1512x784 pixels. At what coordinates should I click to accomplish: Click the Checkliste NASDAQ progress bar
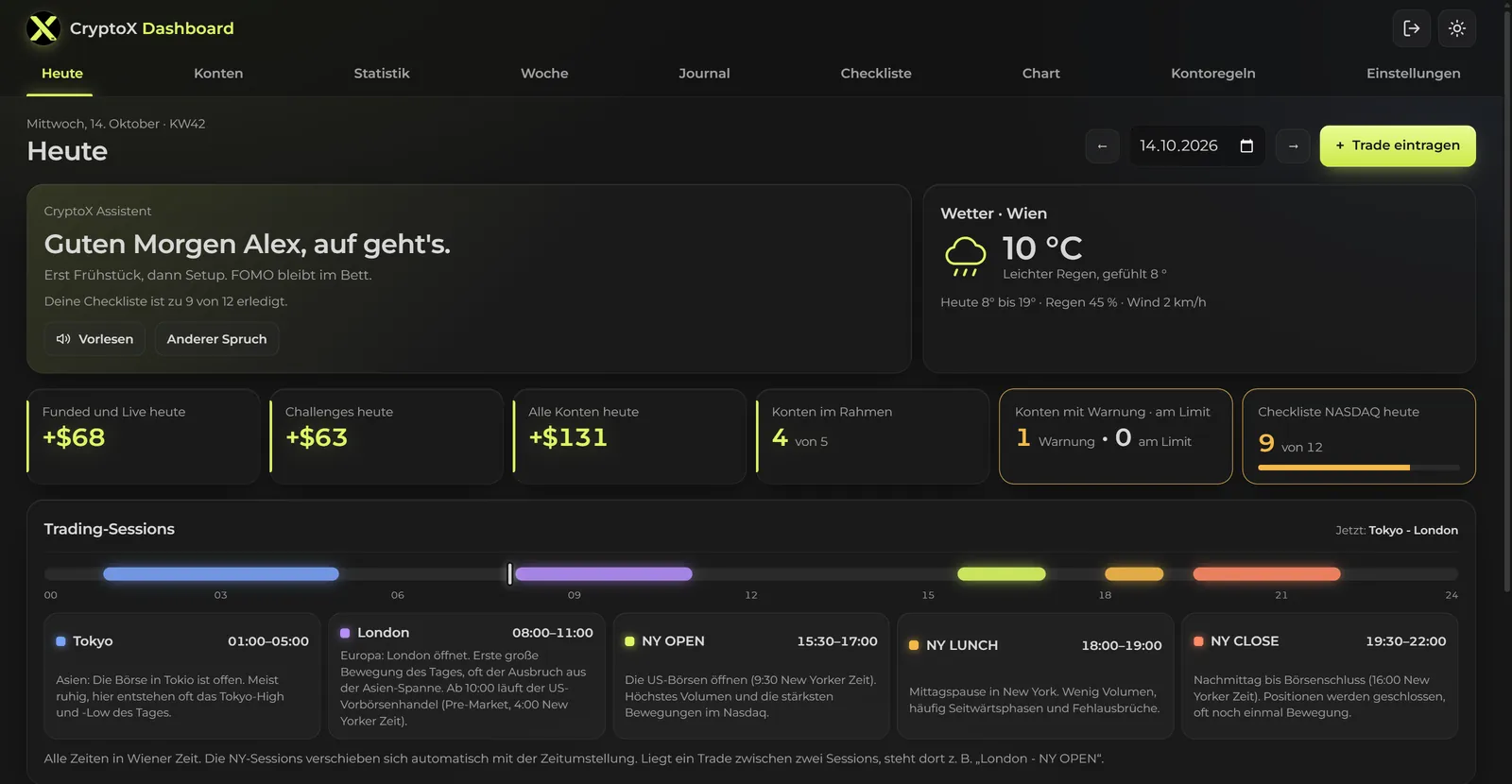[1359, 468]
